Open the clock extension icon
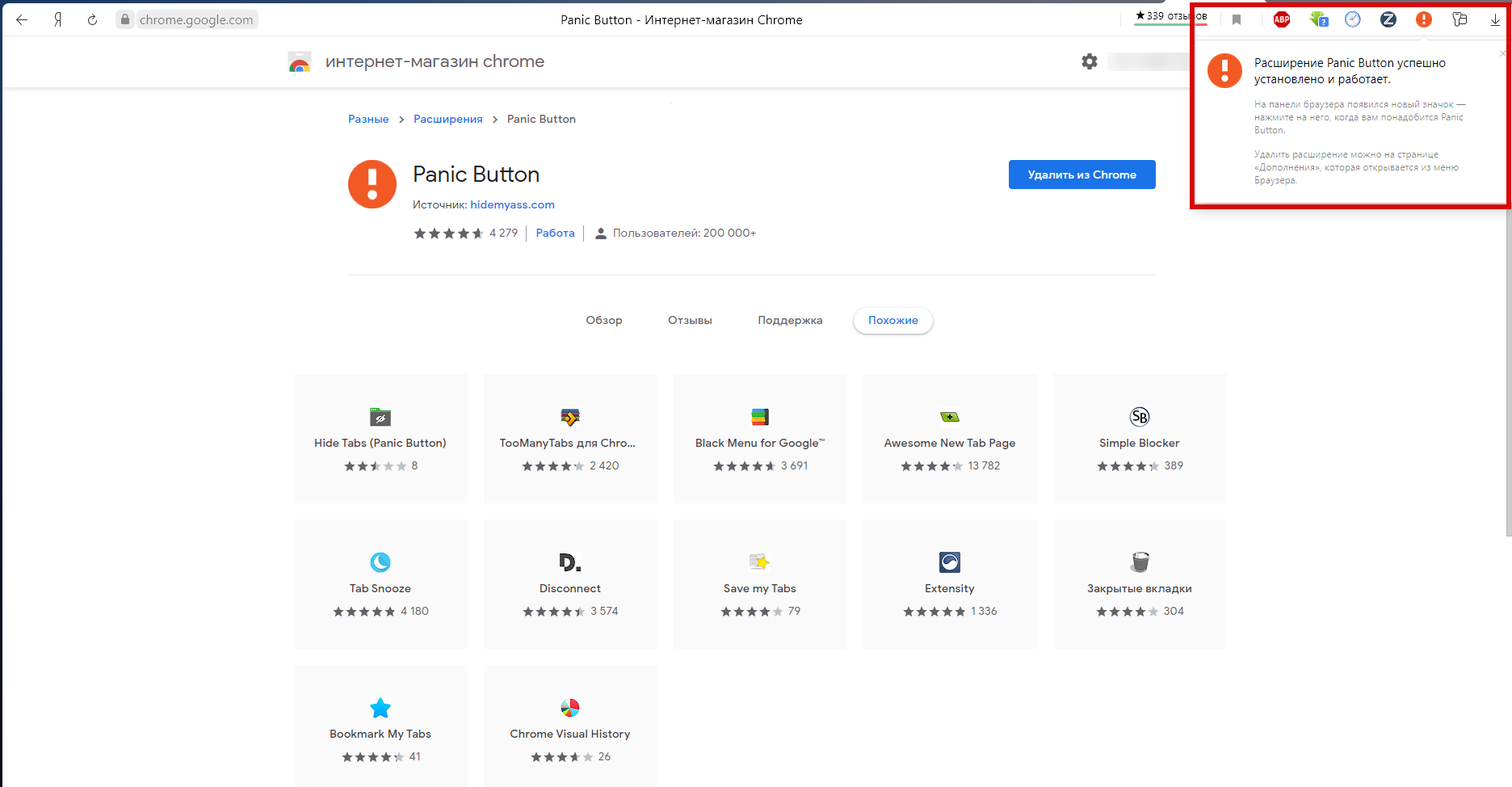The height and width of the screenshot is (787, 1512). 1352,19
